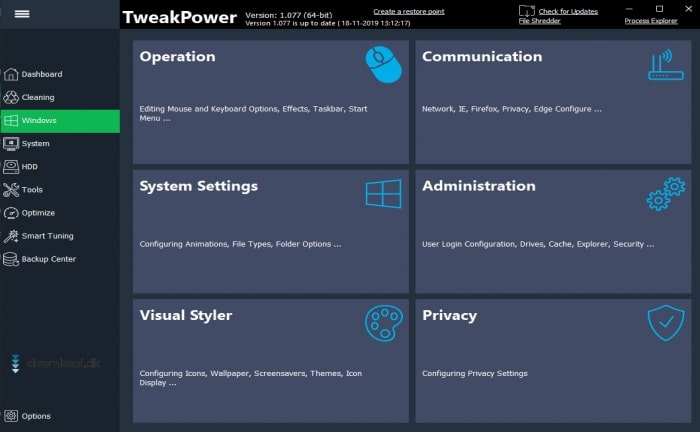Toggle the hamburger menu icon

[22, 14]
